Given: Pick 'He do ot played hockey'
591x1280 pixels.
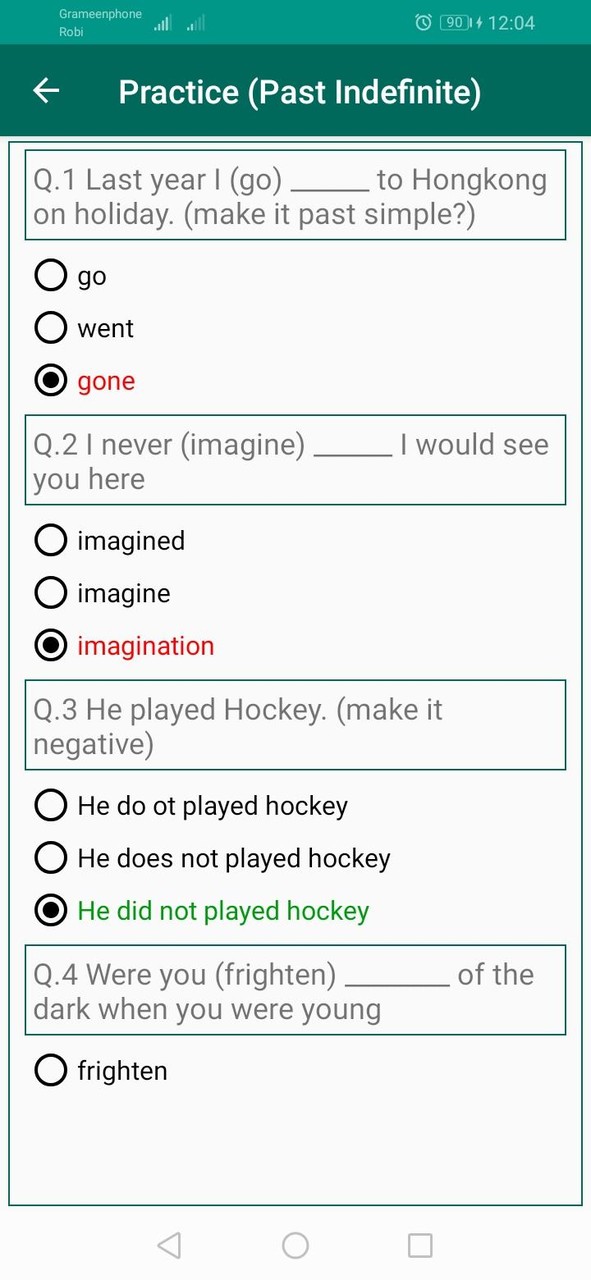Looking at the screenshot, I should [x=50, y=805].
